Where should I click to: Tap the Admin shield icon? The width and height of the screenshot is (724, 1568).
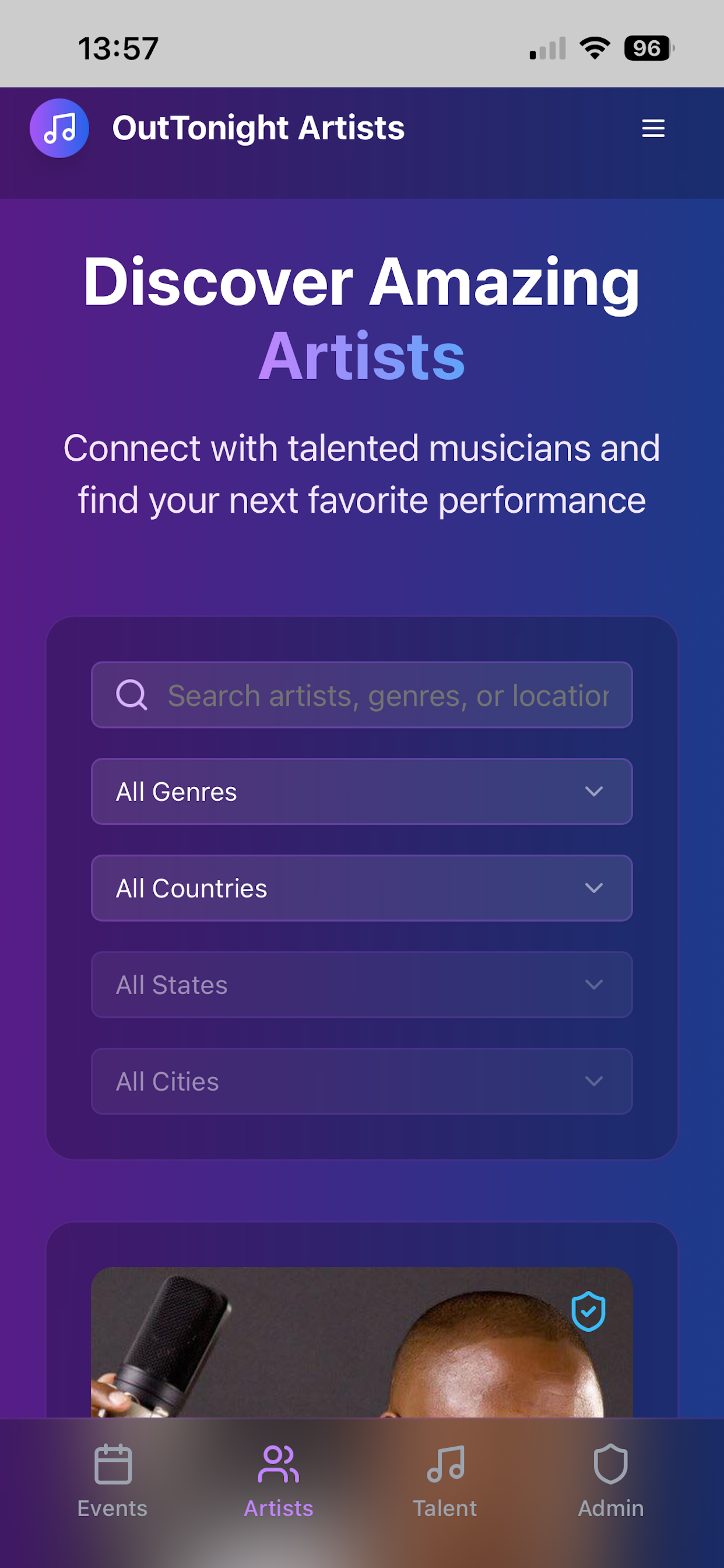pos(611,1464)
